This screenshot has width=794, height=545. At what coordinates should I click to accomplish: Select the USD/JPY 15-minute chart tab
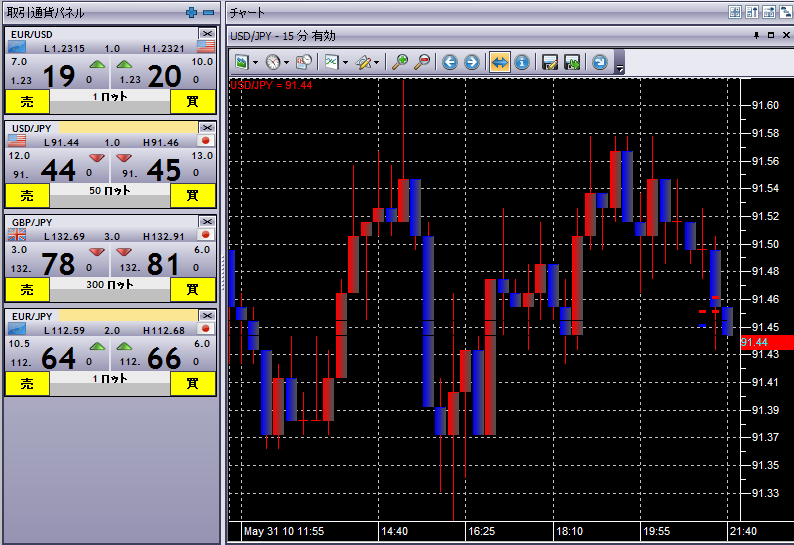point(284,36)
